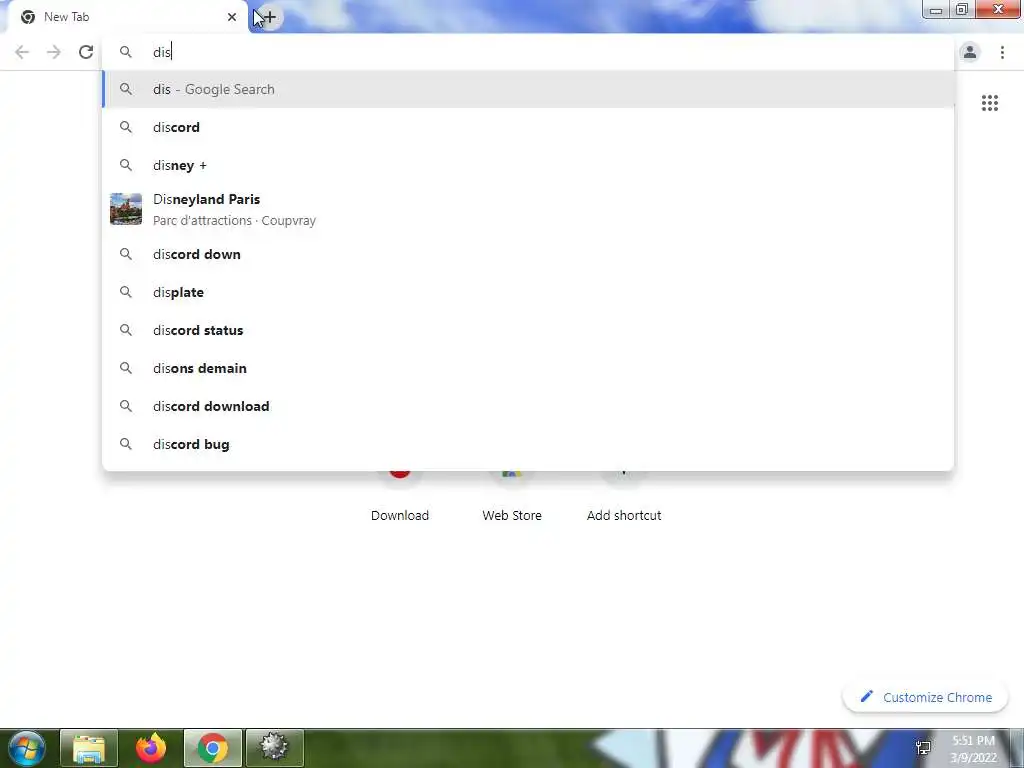The width and height of the screenshot is (1024, 768).
Task: Click the network tray icon
Action: (x=923, y=748)
